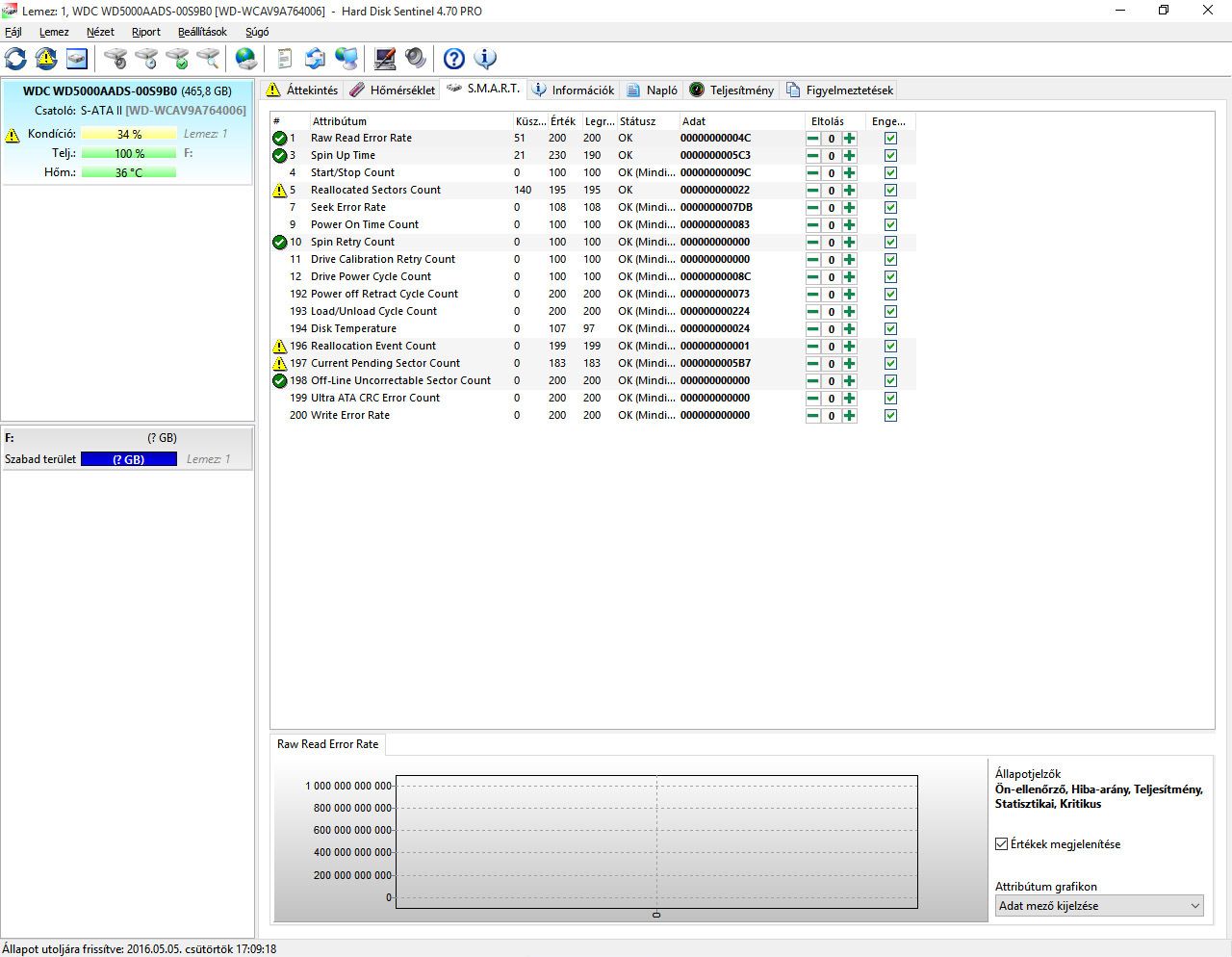Image resolution: width=1232 pixels, height=957 pixels.
Task: Click plus offset button for Spin Up Time
Action: pyautogui.click(x=849, y=156)
